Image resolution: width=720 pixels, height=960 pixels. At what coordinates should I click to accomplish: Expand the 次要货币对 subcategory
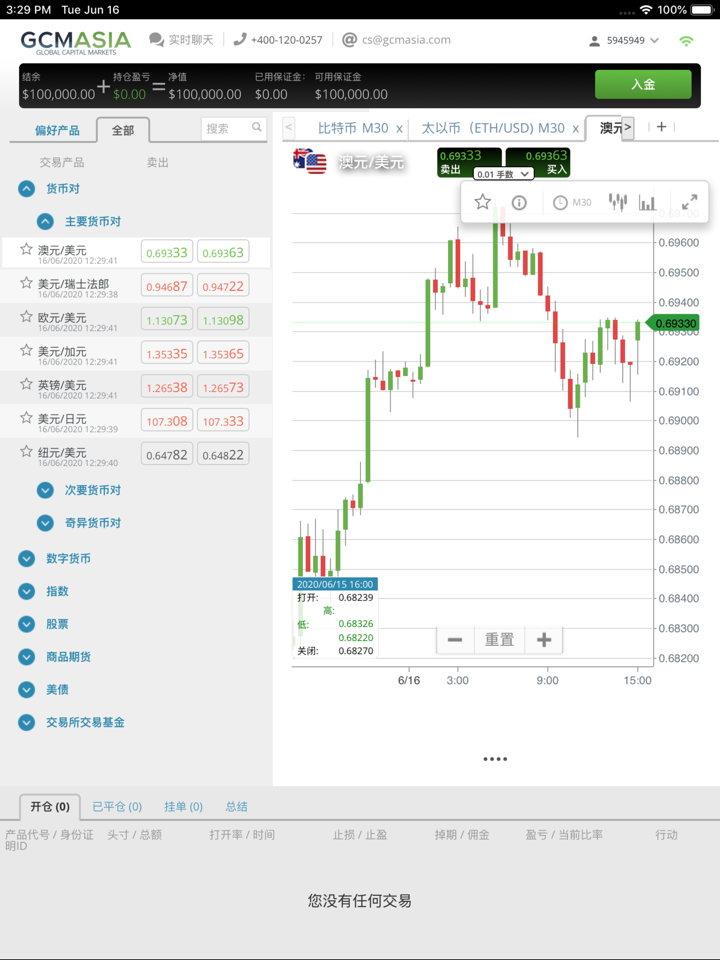(x=45, y=491)
